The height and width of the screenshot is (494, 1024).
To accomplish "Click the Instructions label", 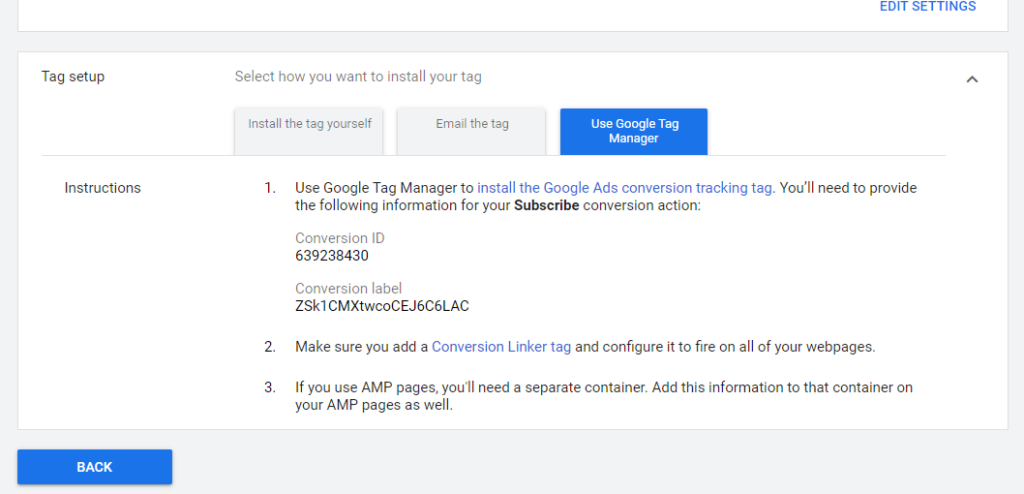I will [x=103, y=188].
